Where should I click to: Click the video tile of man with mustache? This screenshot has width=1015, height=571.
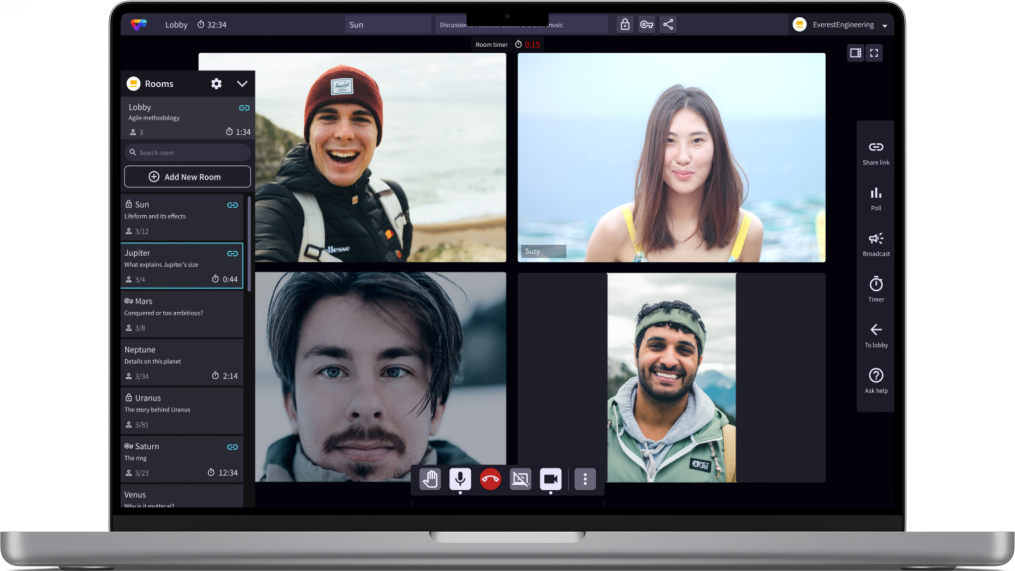click(381, 377)
